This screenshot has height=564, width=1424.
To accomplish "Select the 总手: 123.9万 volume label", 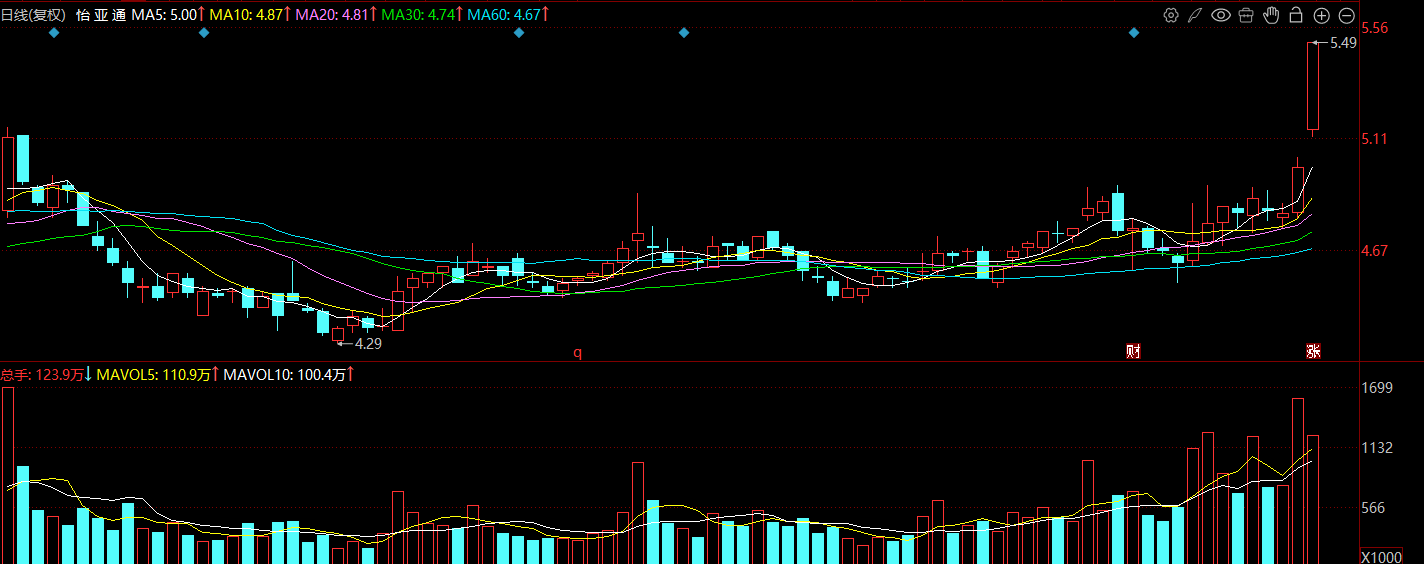I will (x=46, y=375).
